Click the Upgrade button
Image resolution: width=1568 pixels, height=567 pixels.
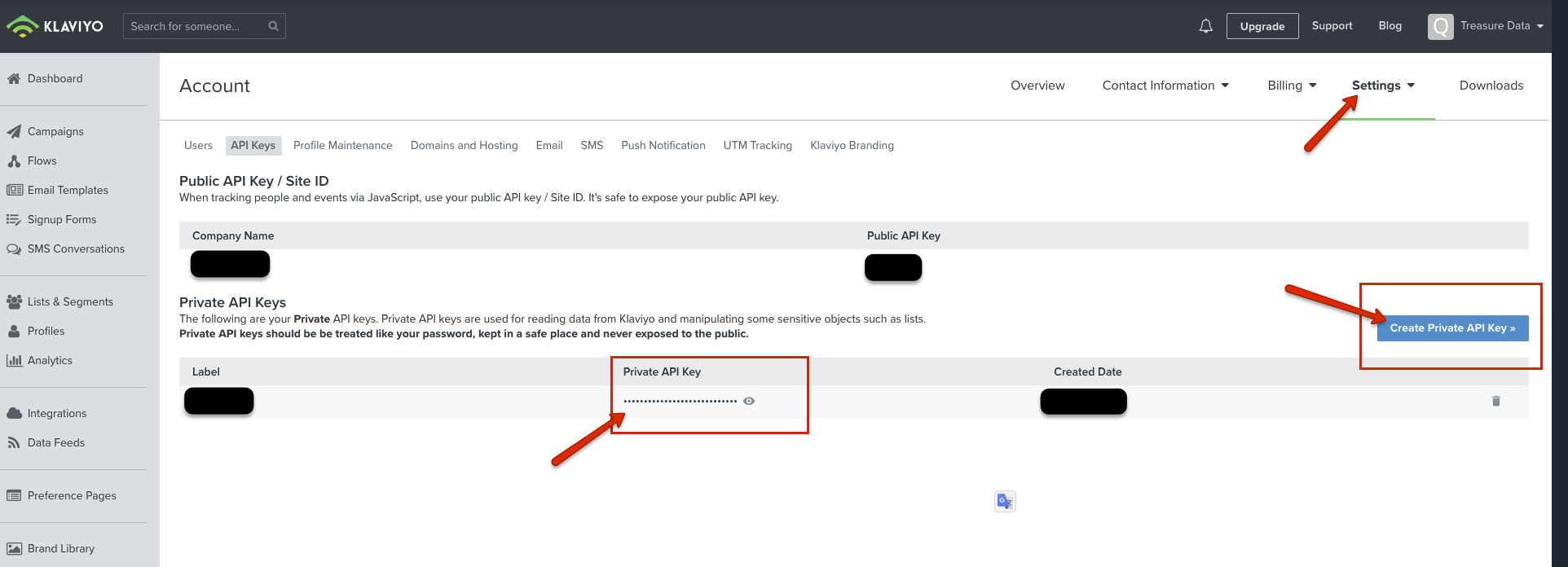pyautogui.click(x=1262, y=26)
